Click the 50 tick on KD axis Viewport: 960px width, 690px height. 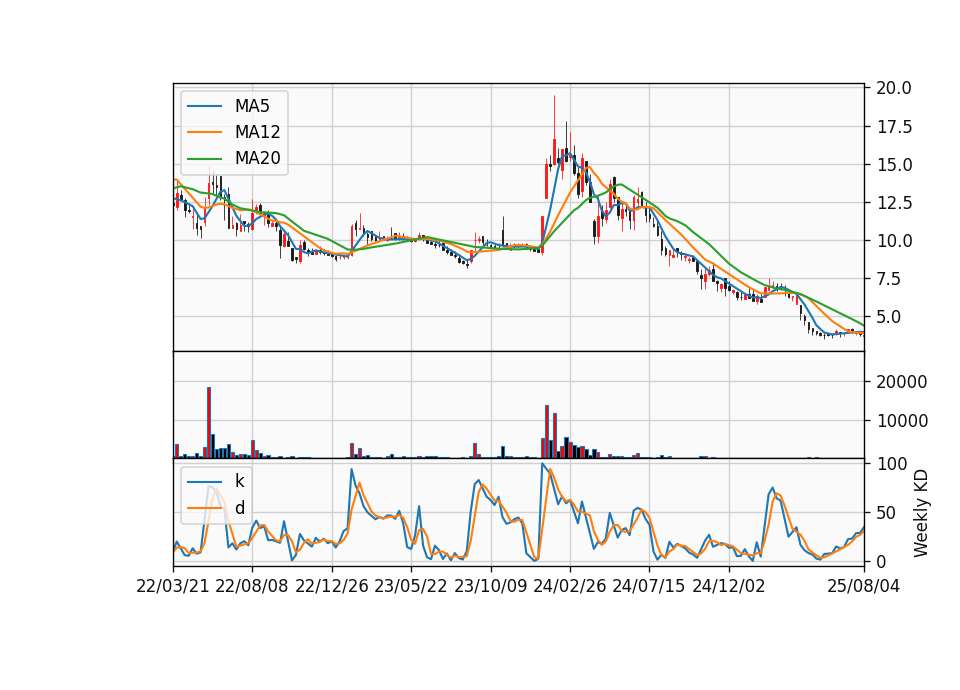[886, 513]
